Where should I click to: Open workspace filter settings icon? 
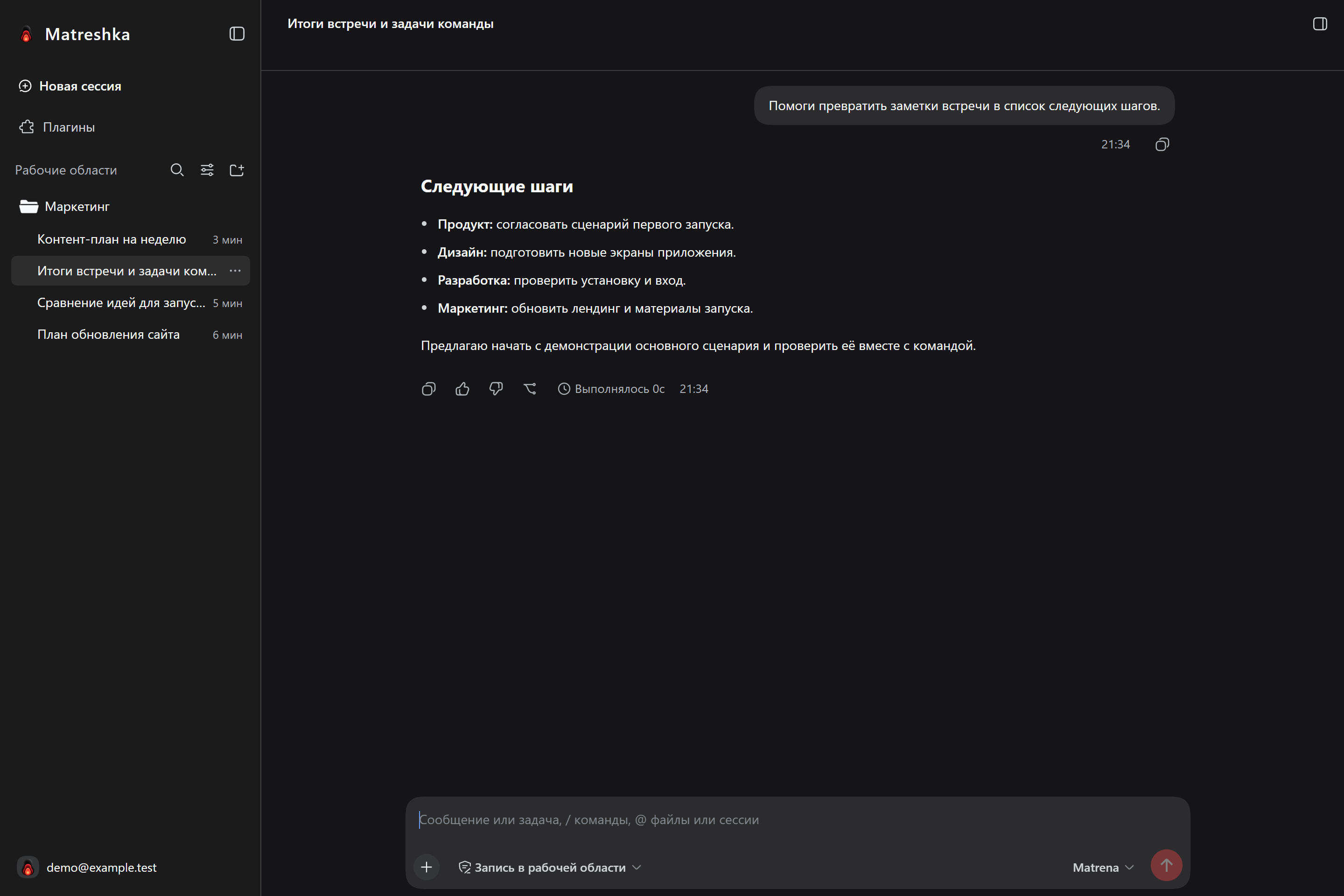[207, 170]
